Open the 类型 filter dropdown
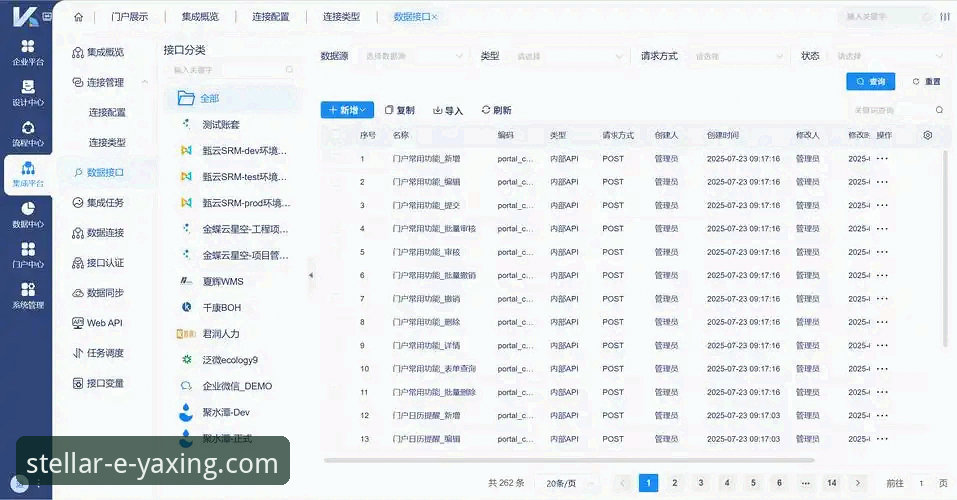Viewport: 957px width, 500px height. (568, 56)
